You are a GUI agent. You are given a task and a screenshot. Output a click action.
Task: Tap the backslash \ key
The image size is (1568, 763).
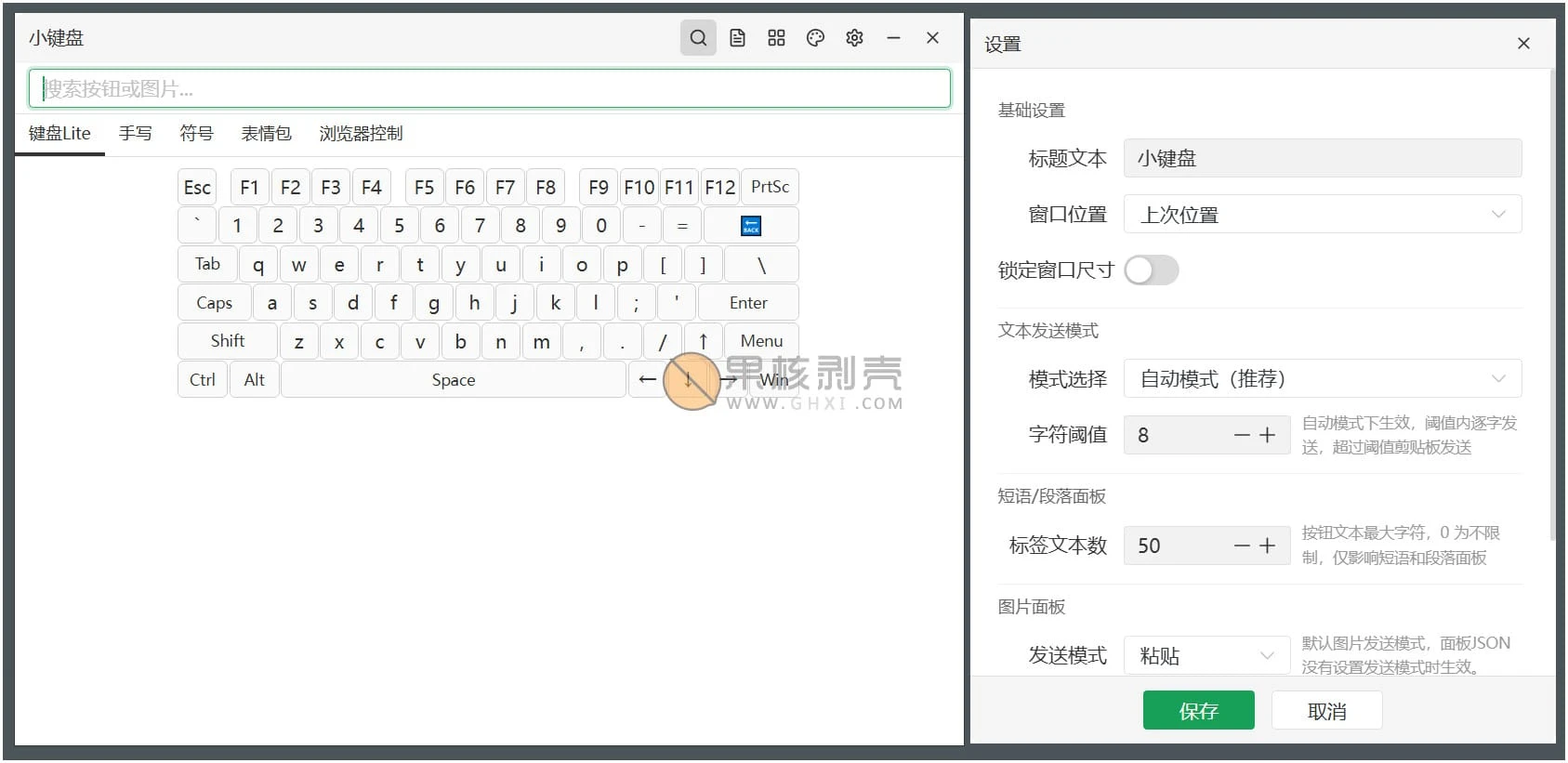coord(761,264)
